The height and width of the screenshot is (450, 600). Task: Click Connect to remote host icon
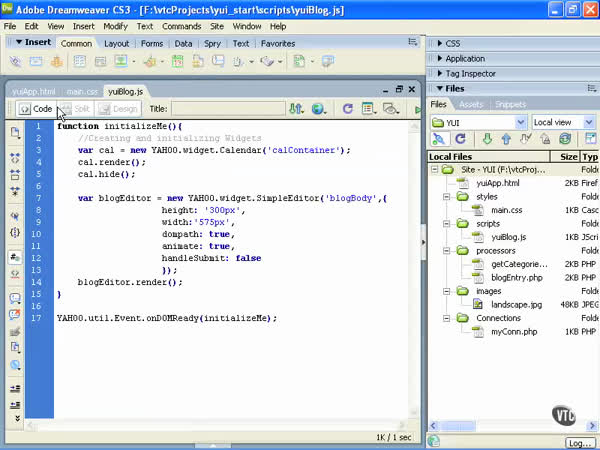[440, 139]
